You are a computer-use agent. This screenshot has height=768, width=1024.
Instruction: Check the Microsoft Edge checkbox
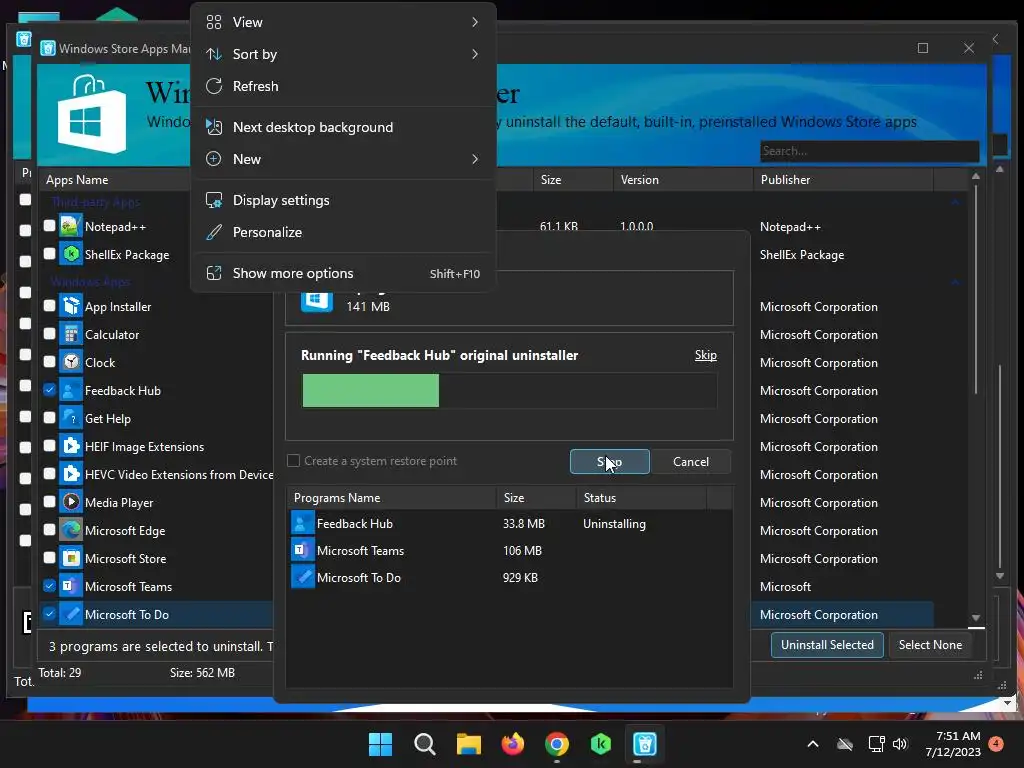[x=49, y=529]
